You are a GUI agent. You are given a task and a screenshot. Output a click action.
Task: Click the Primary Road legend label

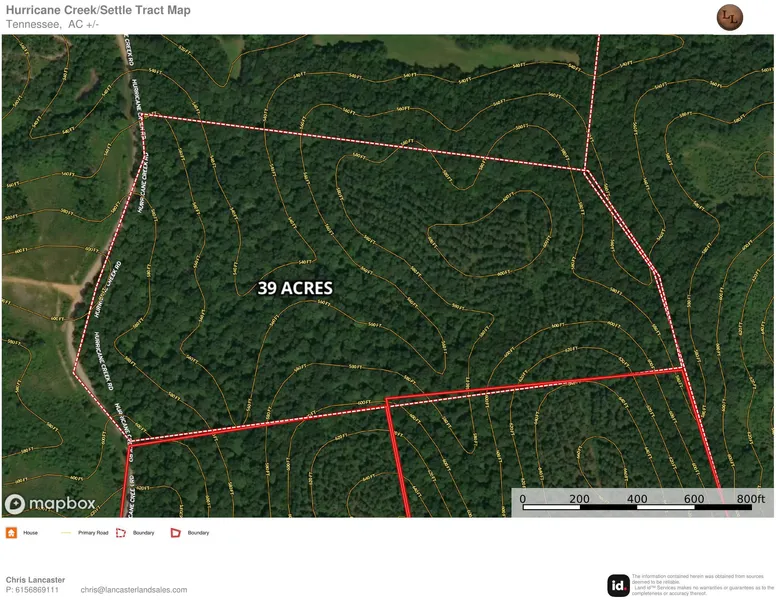pyautogui.click(x=93, y=533)
